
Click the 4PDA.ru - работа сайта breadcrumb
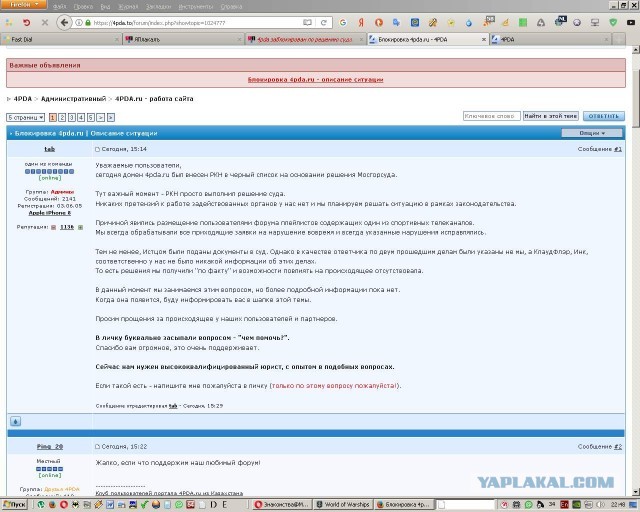point(154,99)
